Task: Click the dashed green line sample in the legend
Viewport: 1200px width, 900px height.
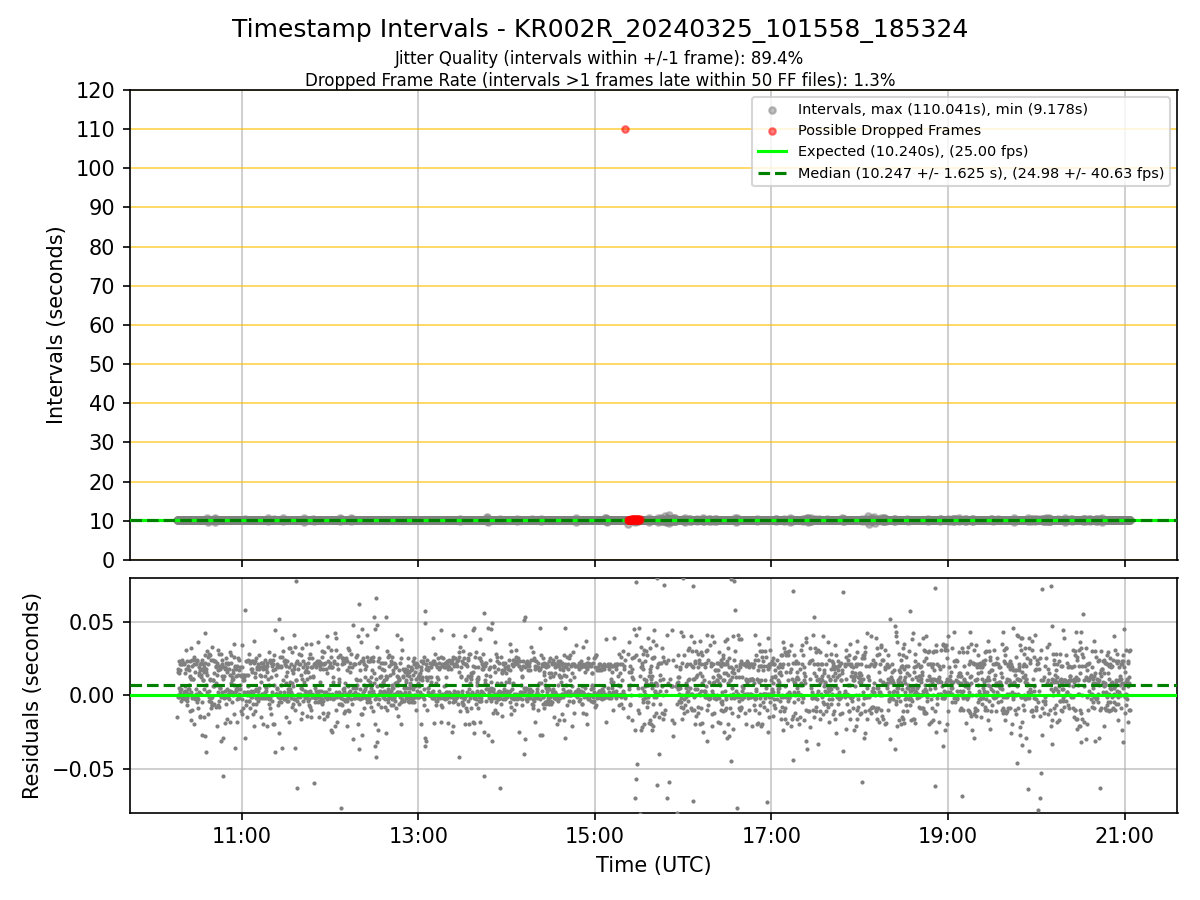Action: click(x=772, y=173)
